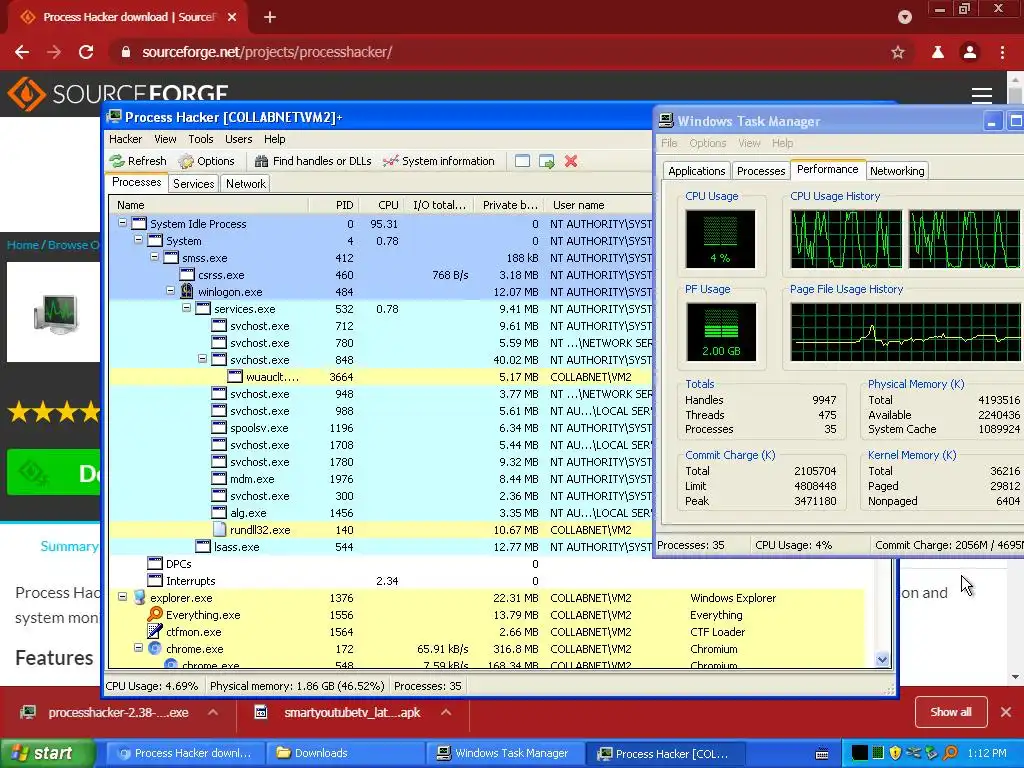Collapse winlogon.exe tree node

coord(170,291)
